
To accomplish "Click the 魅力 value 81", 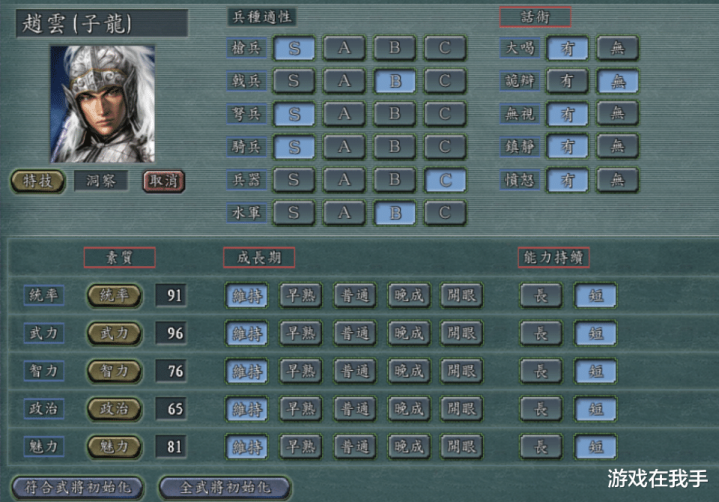I will [x=171, y=447].
